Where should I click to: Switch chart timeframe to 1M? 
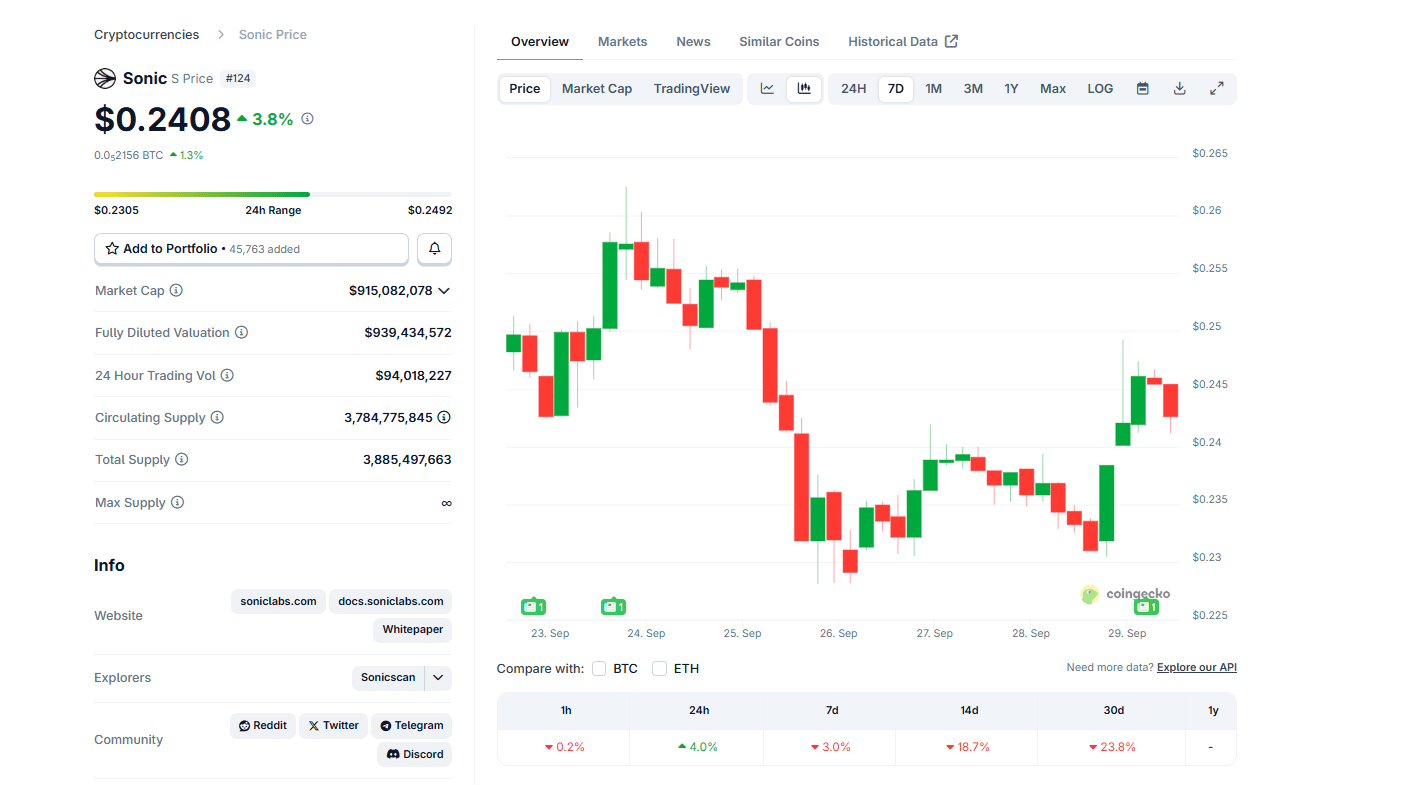[x=933, y=88]
